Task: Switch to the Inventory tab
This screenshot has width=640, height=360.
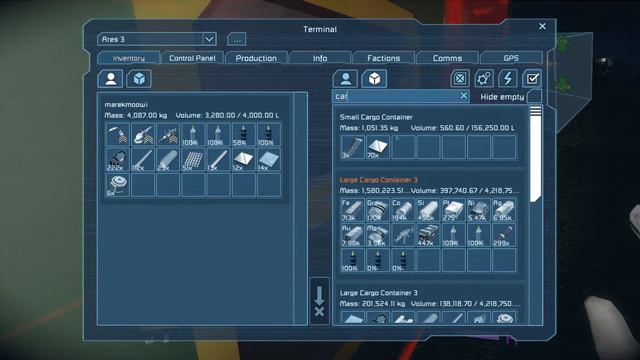Action: [x=129, y=58]
